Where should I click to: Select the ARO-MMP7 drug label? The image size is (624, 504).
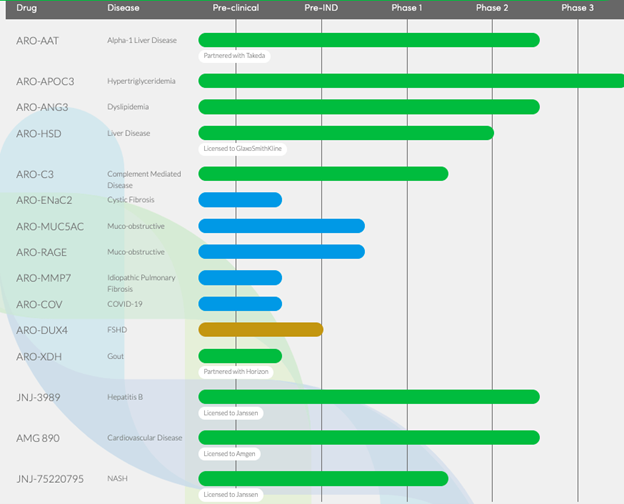pyautogui.click(x=43, y=278)
